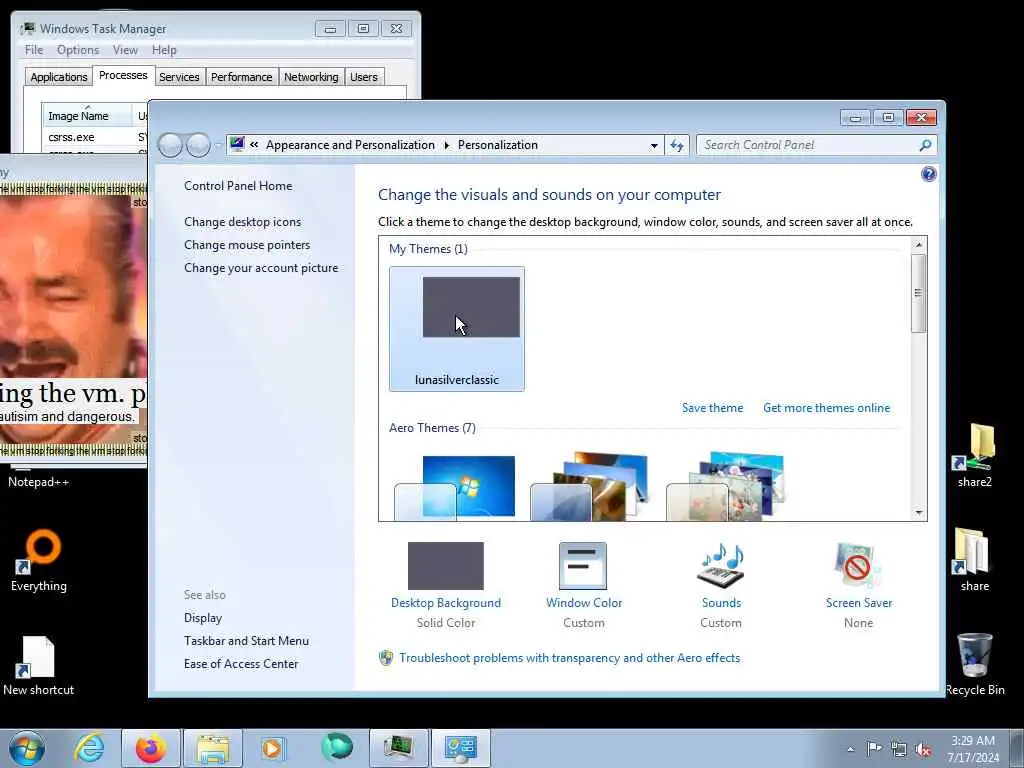Select the New shortcut desktop icon
Viewport: 1024px width, 768px height.
(x=39, y=664)
